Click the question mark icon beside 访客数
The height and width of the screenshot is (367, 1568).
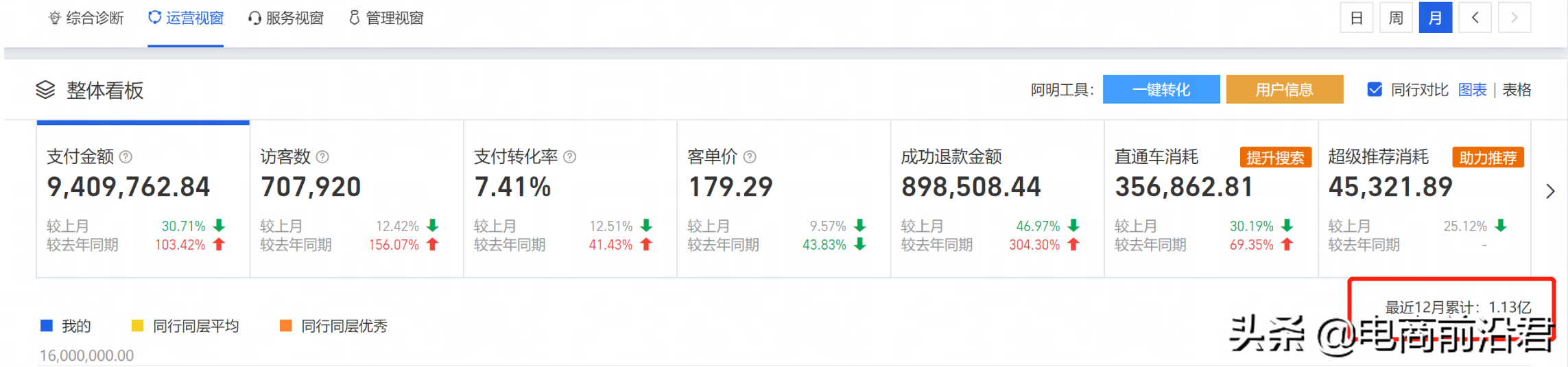click(322, 157)
